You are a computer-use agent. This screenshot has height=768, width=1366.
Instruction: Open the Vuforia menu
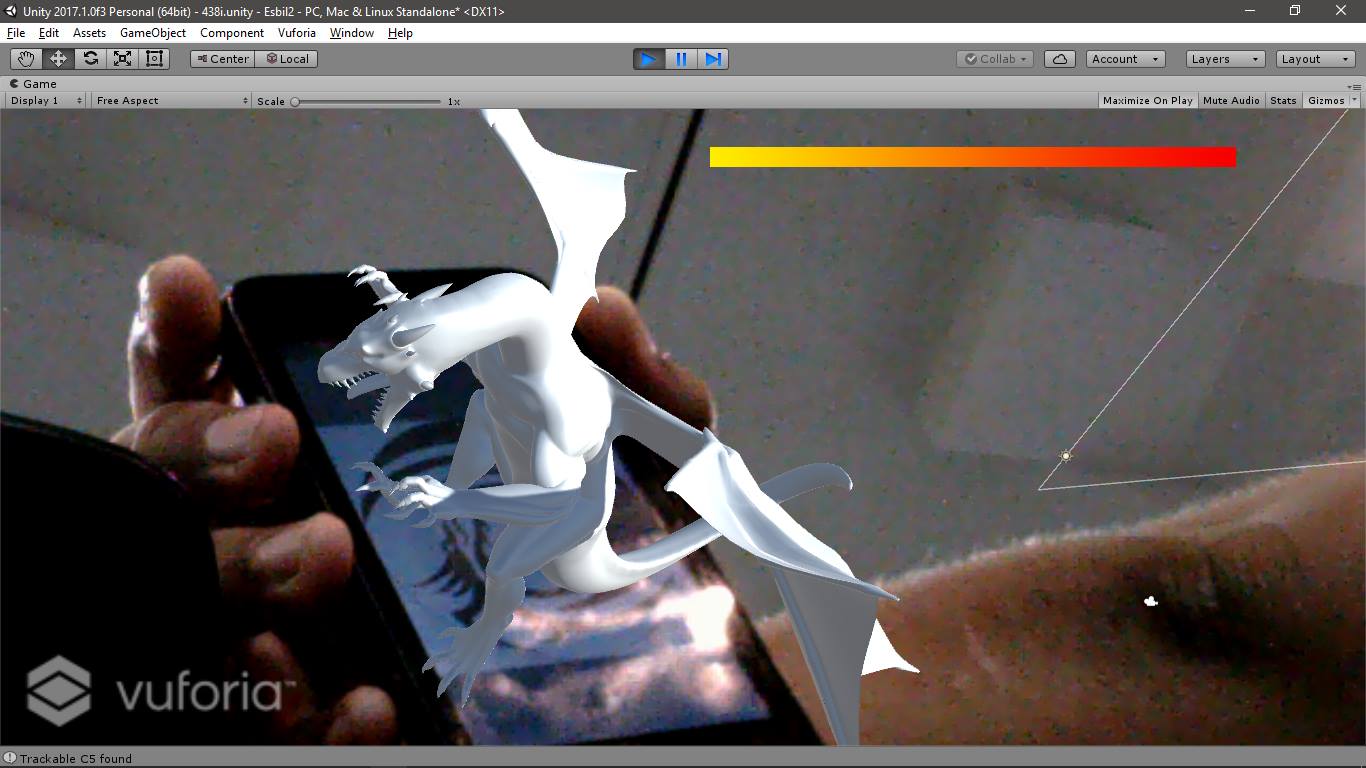(x=297, y=33)
